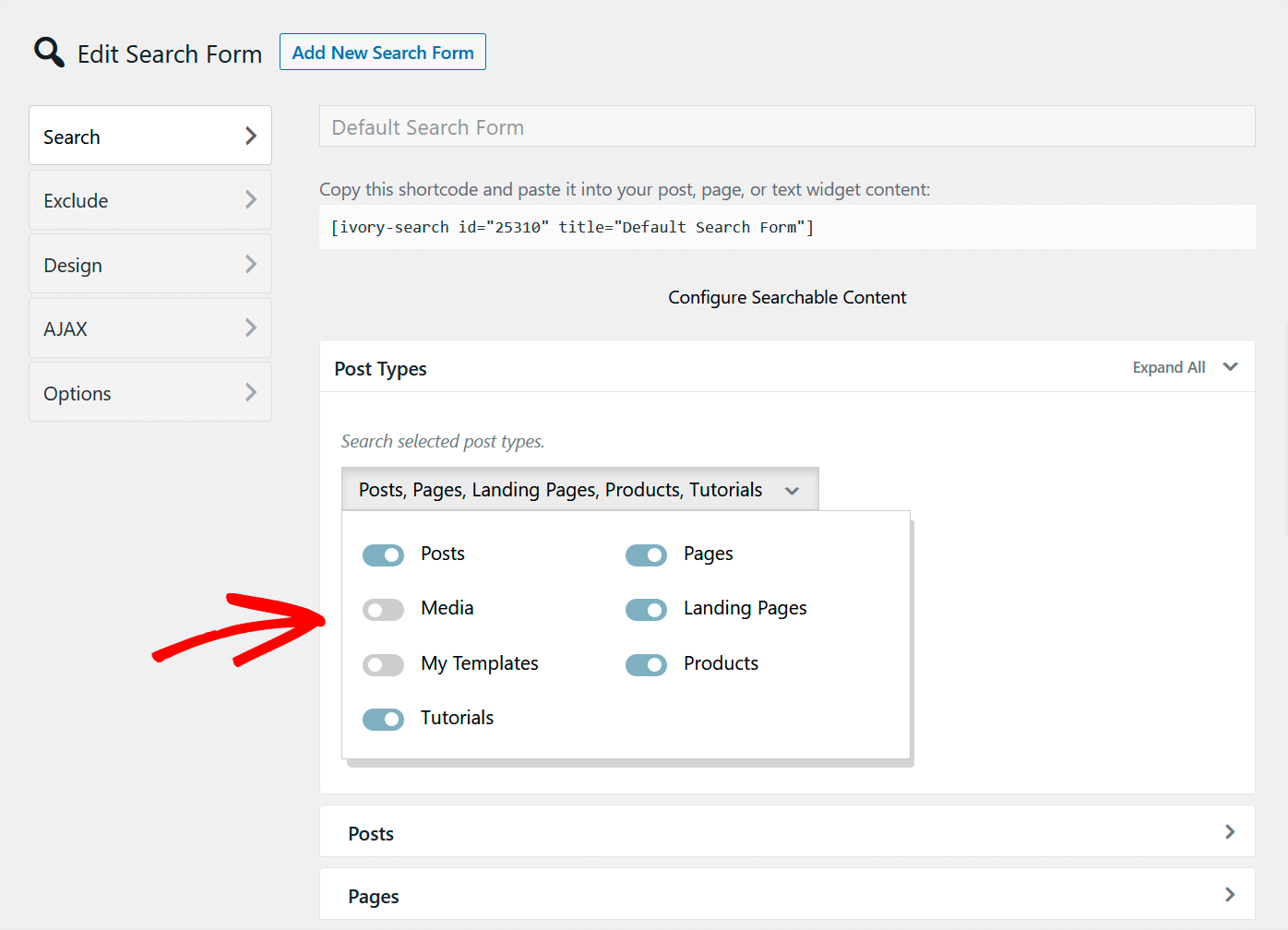The width and height of the screenshot is (1288, 930).
Task: Switch to the AJAX section
Action: point(149,328)
